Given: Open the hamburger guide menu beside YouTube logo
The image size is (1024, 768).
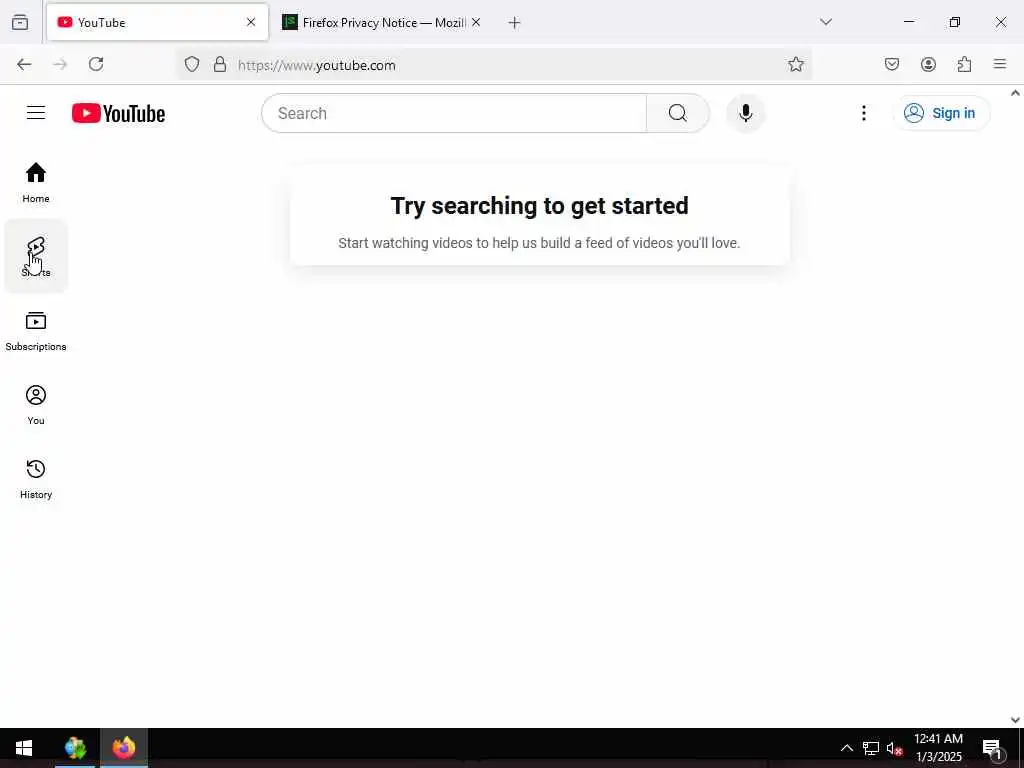Looking at the screenshot, I should point(36,113).
